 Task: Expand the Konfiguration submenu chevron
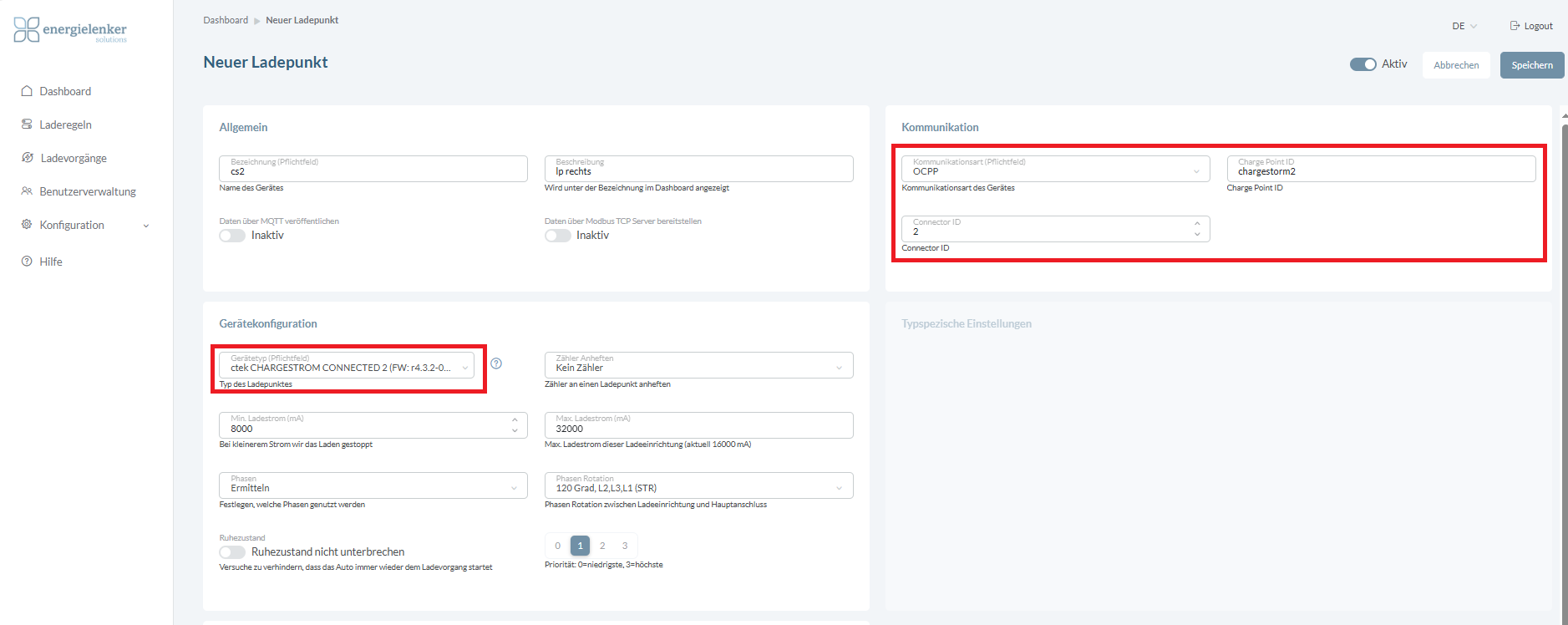(x=146, y=226)
